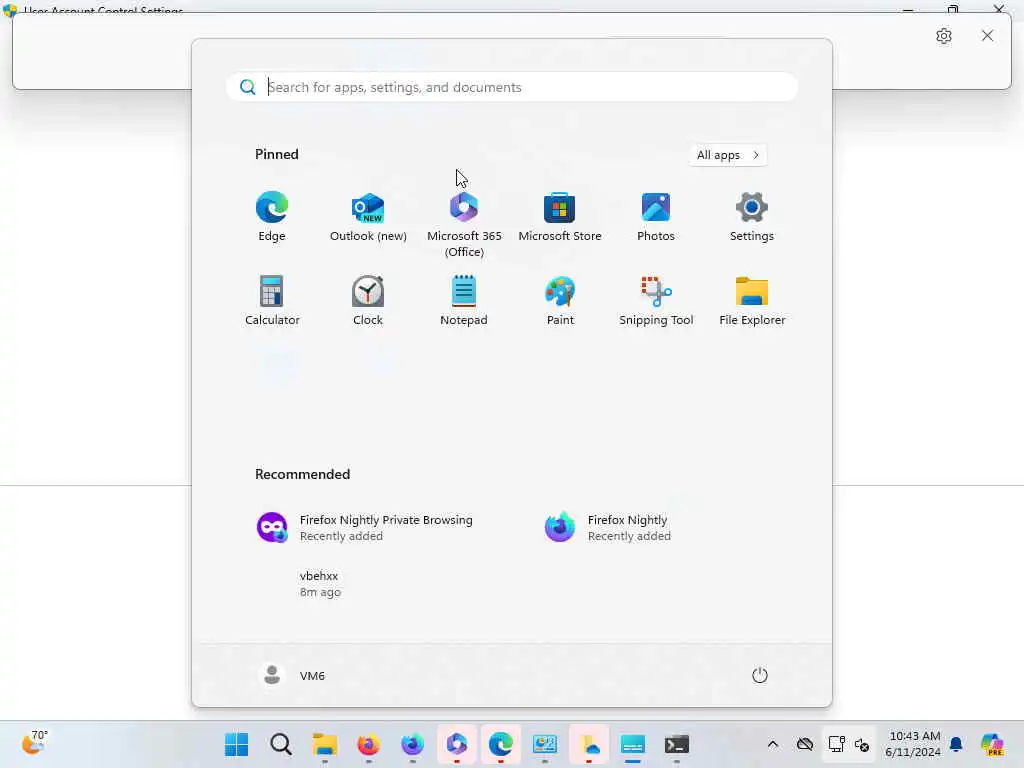Screen dimensions: 1024x768
Task: Open the Clock app
Action: click(368, 301)
